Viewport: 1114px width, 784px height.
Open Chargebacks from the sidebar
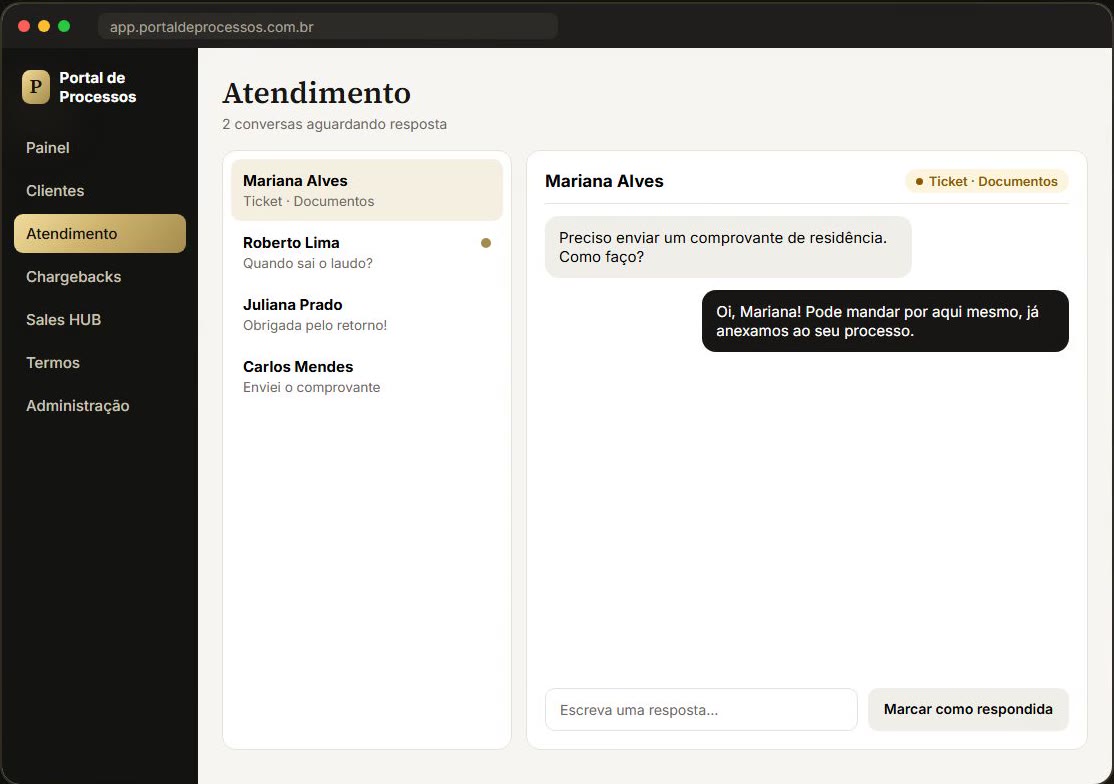99,277
